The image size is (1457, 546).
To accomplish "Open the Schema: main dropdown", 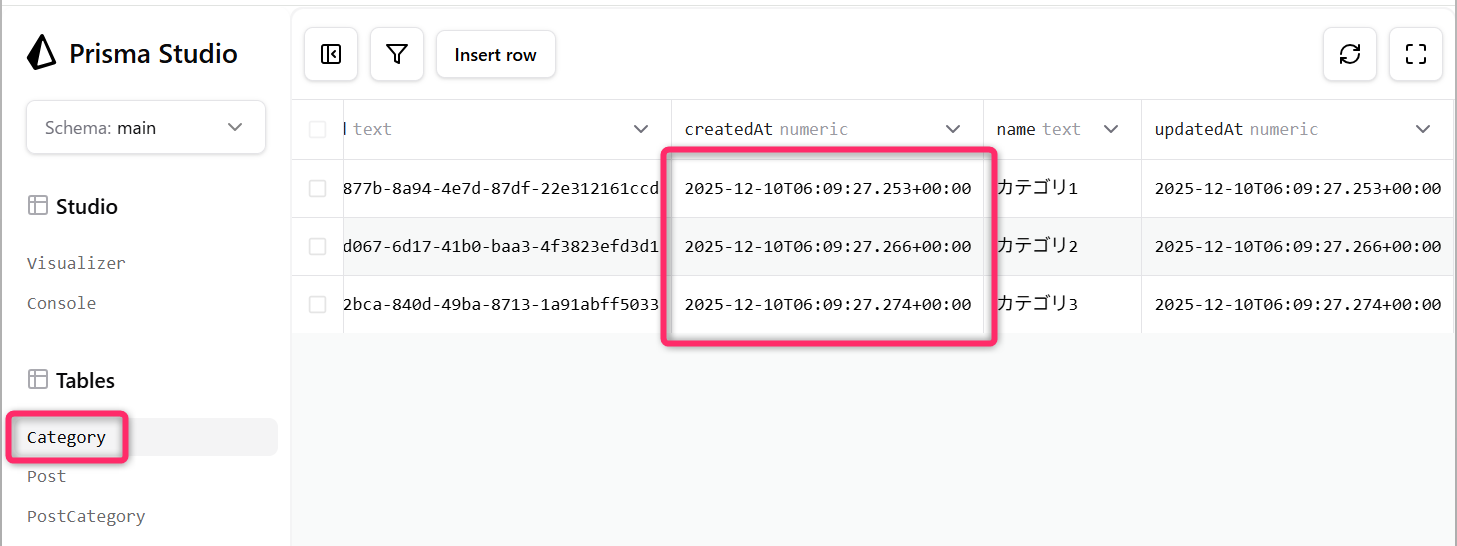I will pos(146,128).
